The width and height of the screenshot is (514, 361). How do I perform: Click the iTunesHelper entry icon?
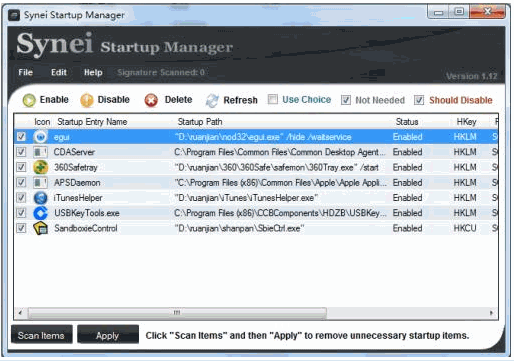(x=41, y=198)
